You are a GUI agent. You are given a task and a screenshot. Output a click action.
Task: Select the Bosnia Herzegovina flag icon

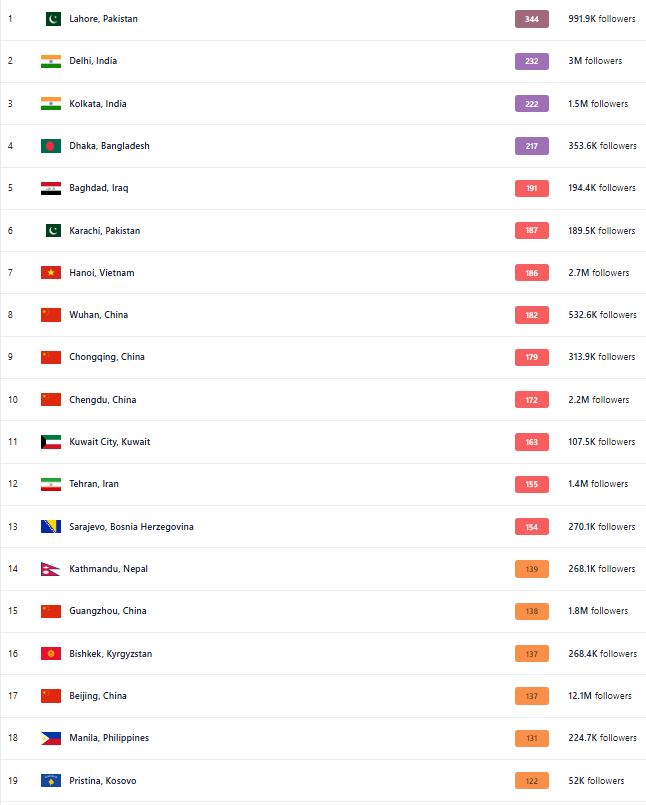click(x=51, y=527)
